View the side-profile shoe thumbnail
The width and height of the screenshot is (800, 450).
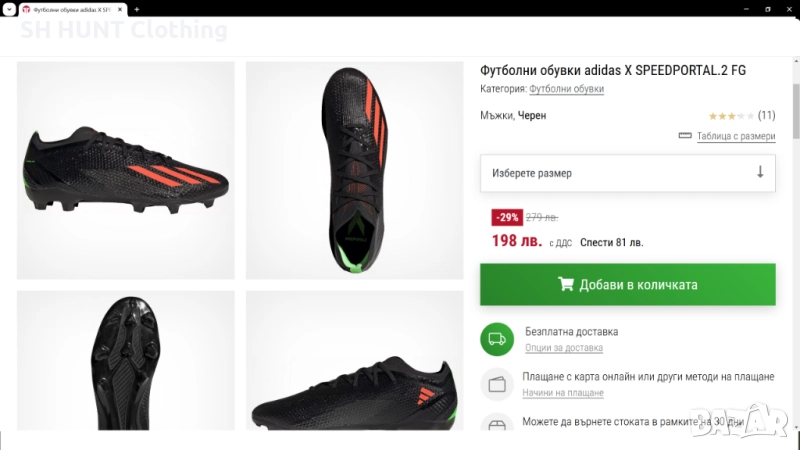[126, 170]
